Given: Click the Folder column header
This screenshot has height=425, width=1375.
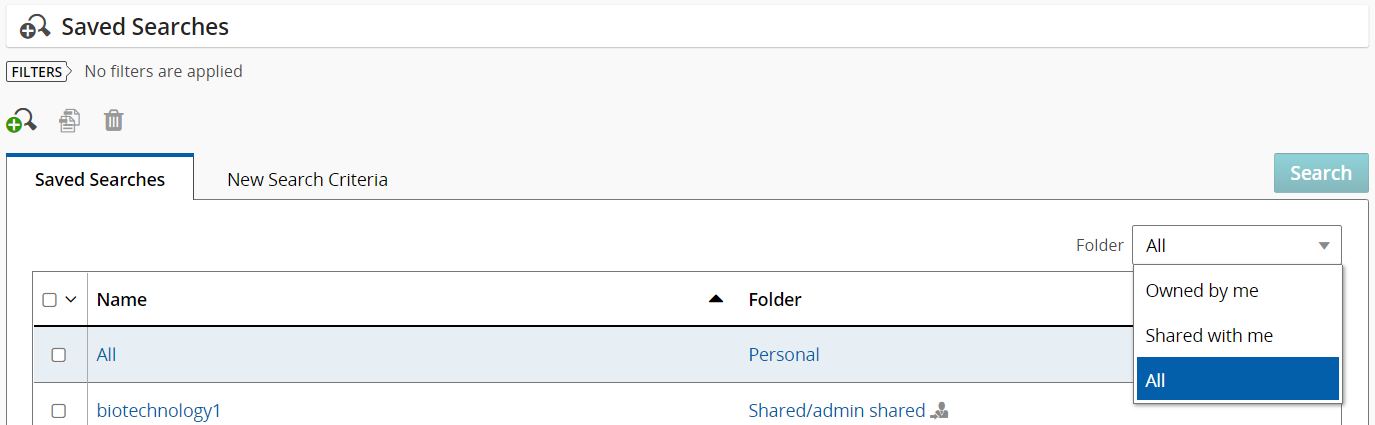Looking at the screenshot, I should pyautogui.click(x=775, y=299).
